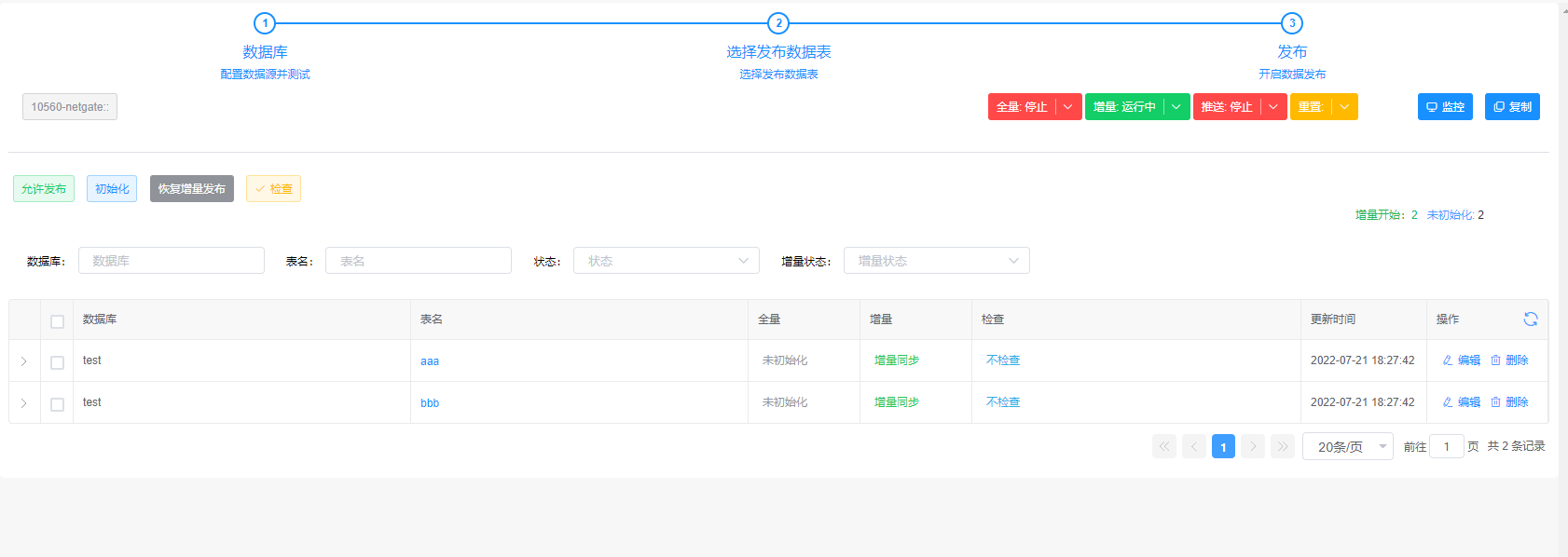Toggle the select-all checkbox in header

(57, 321)
